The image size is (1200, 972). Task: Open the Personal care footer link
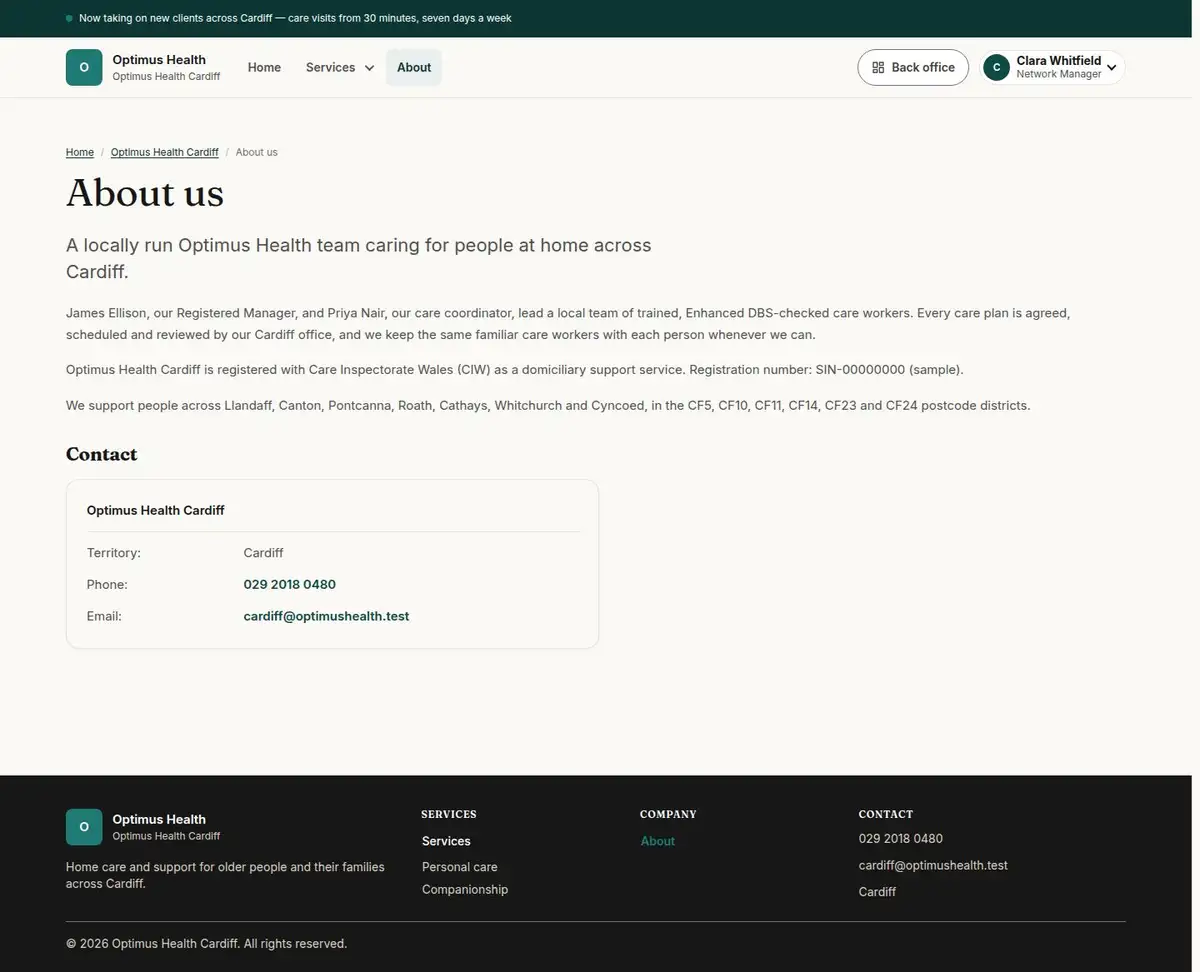tap(459, 867)
